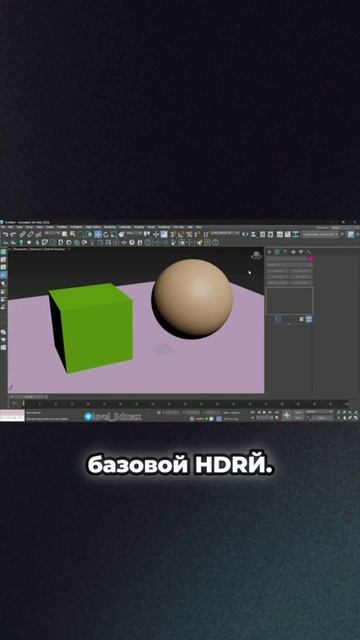Click the Time Configuration icon
The width and height of the screenshot is (360, 640).
(278, 418)
